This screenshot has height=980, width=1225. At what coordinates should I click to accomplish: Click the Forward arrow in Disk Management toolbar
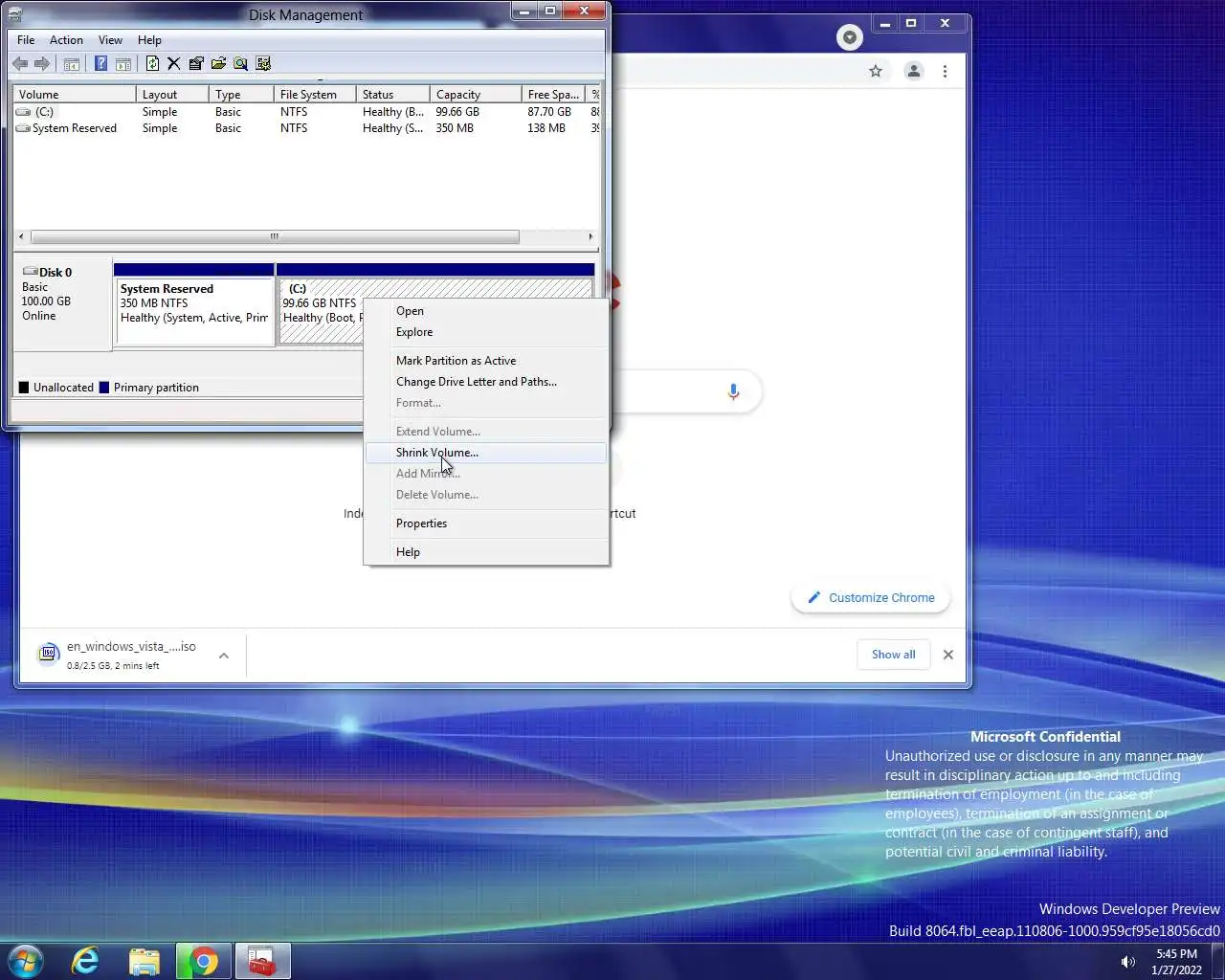click(42, 64)
